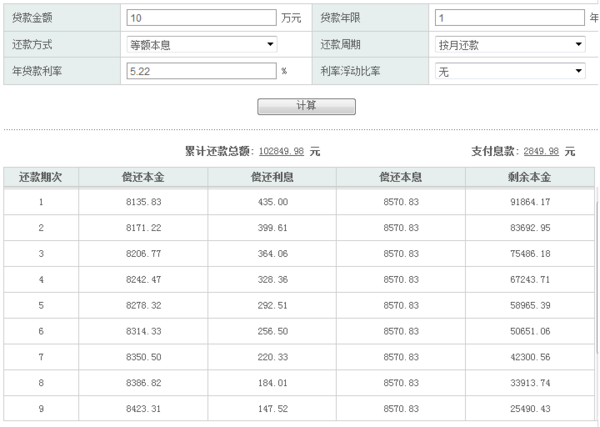The image size is (600, 427).
Task: Focus the 贷款年限 input box
Action: [x=510, y=18]
